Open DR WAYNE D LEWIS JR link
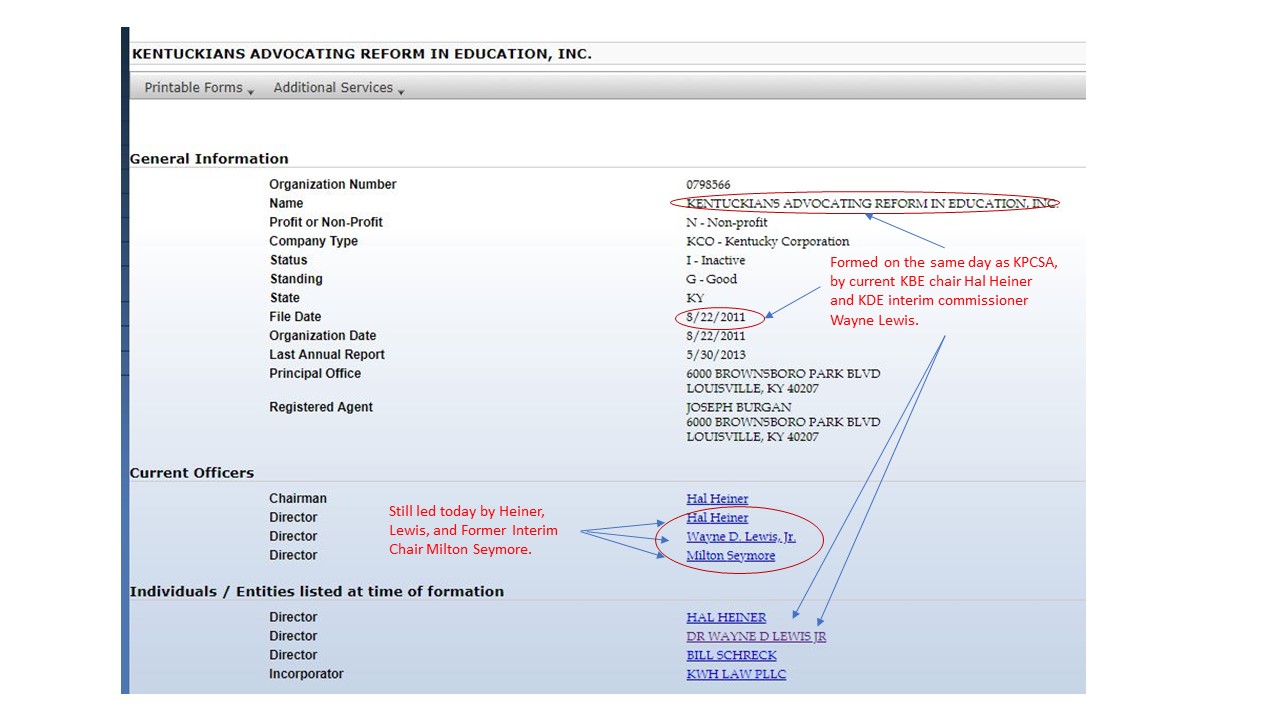This screenshot has width=1280, height=720. [x=756, y=637]
